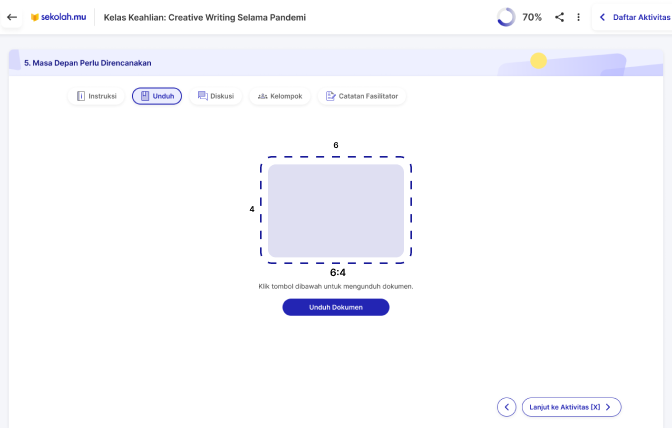This screenshot has height=428, width=672.
Task: Open the Diskusi tab
Action: point(215,96)
